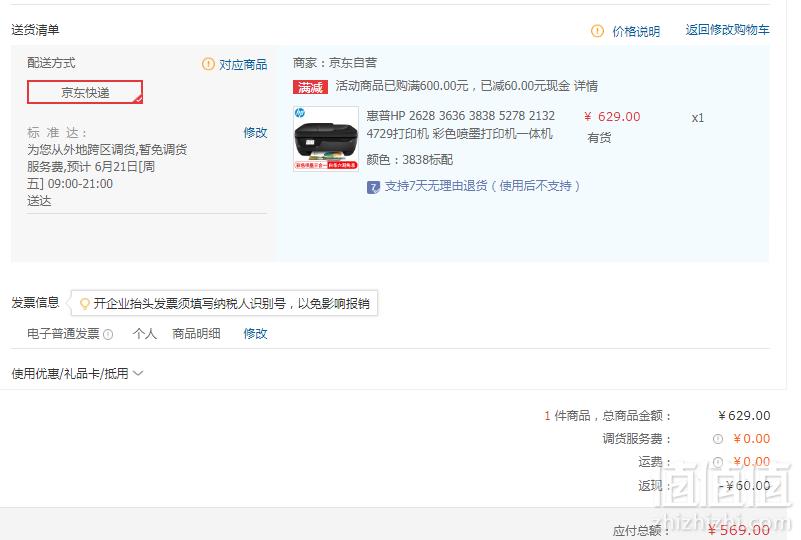Click the 总商品金额 ¥629.00 value
Screen dimensions: 801x540
(744, 415)
